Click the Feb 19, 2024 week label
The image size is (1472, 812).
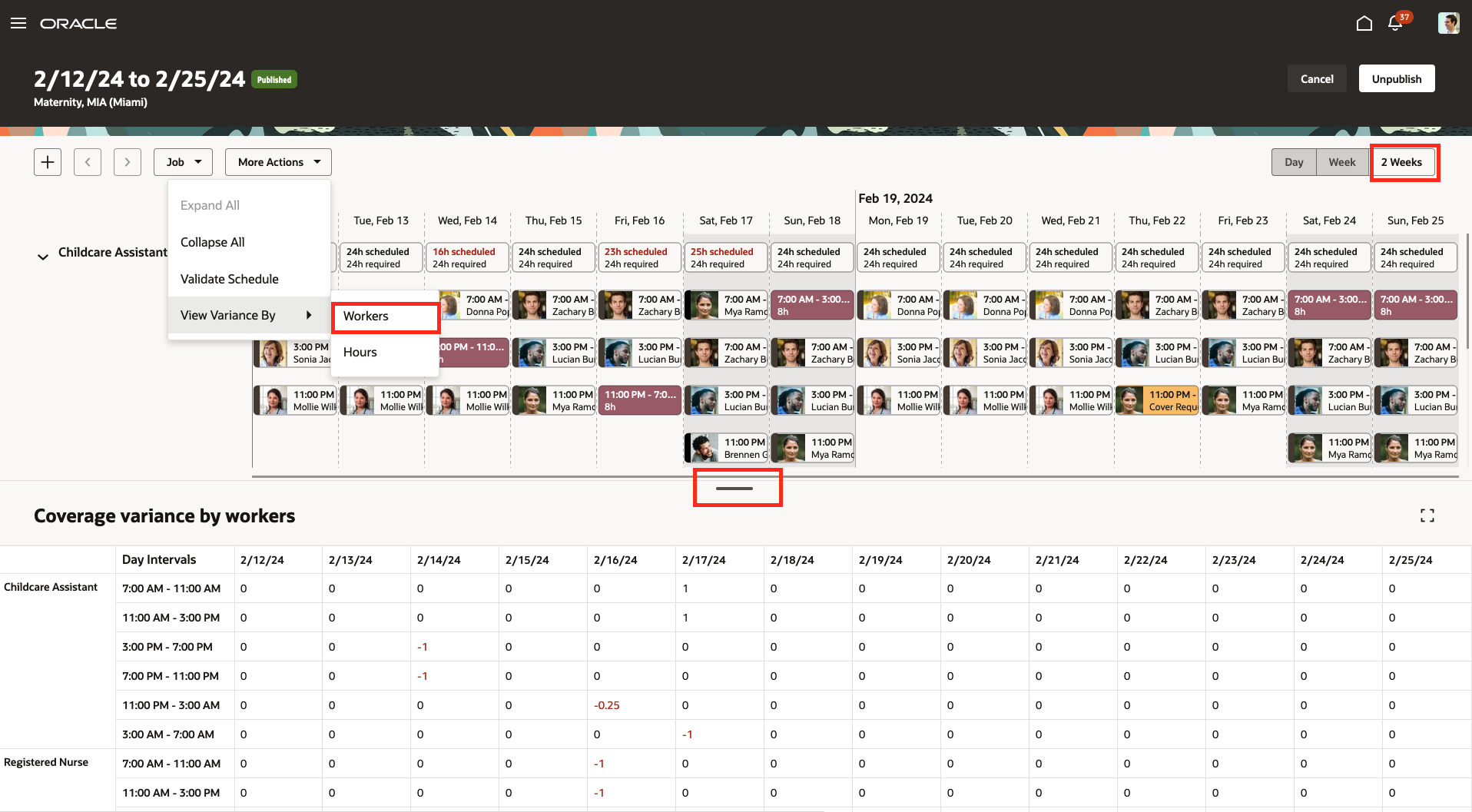pos(895,198)
